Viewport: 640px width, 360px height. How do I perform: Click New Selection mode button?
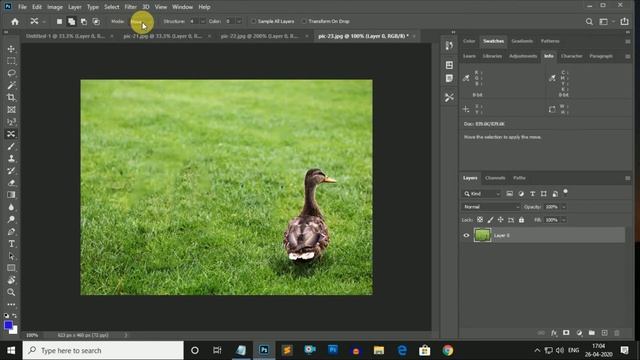click(x=59, y=22)
